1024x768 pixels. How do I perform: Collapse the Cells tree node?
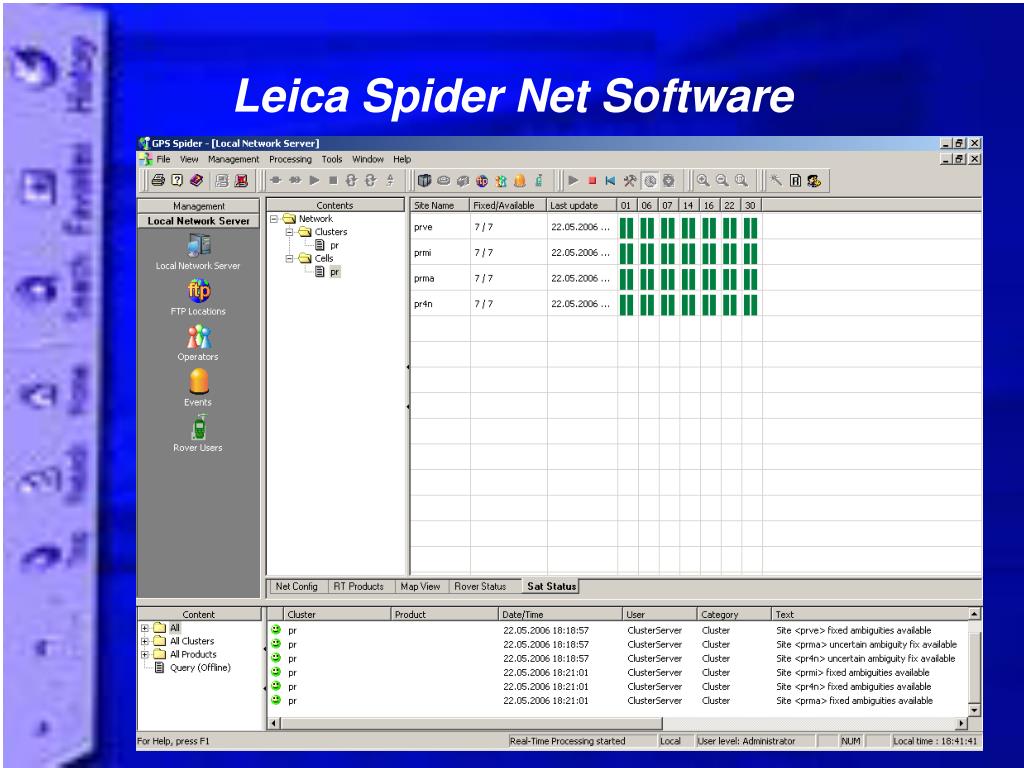(x=289, y=259)
